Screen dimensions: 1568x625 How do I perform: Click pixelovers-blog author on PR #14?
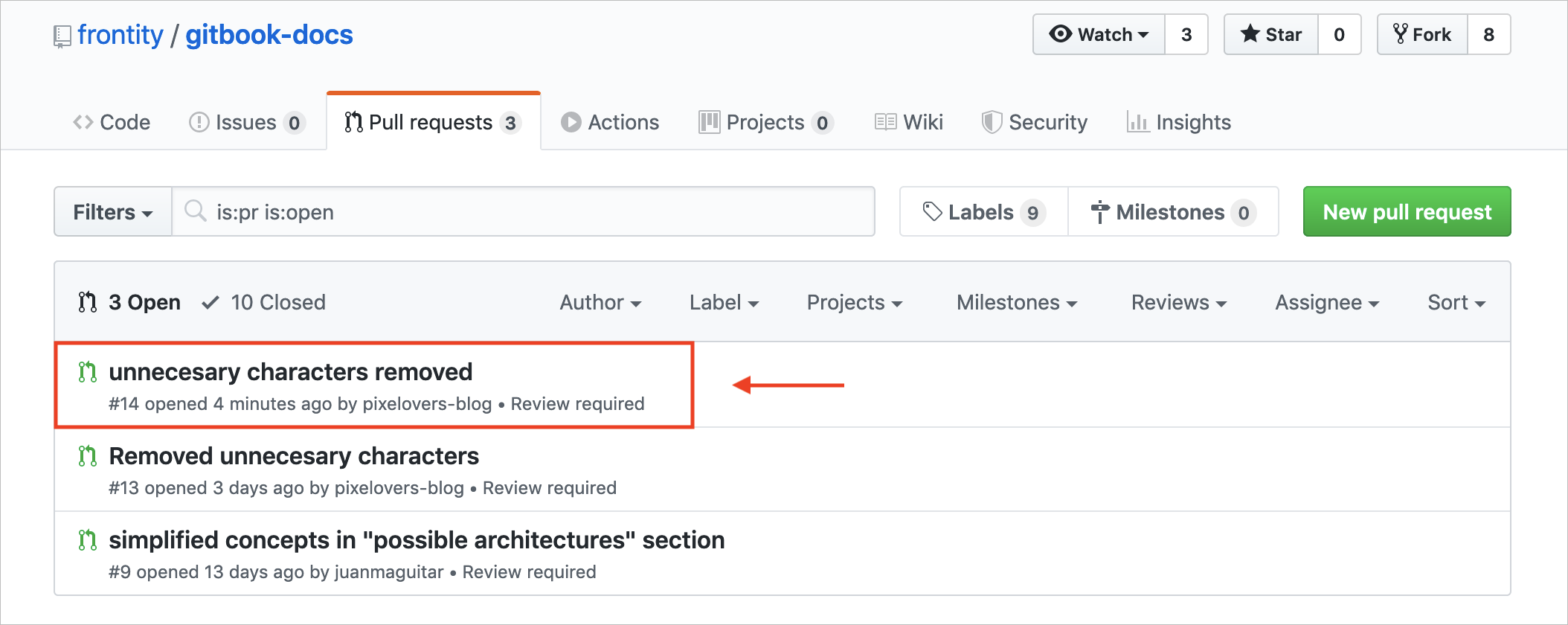pos(427,404)
